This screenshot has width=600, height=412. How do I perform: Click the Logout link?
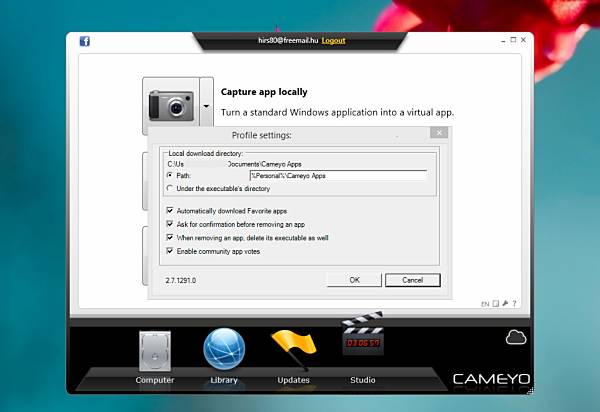(x=333, y=41)
